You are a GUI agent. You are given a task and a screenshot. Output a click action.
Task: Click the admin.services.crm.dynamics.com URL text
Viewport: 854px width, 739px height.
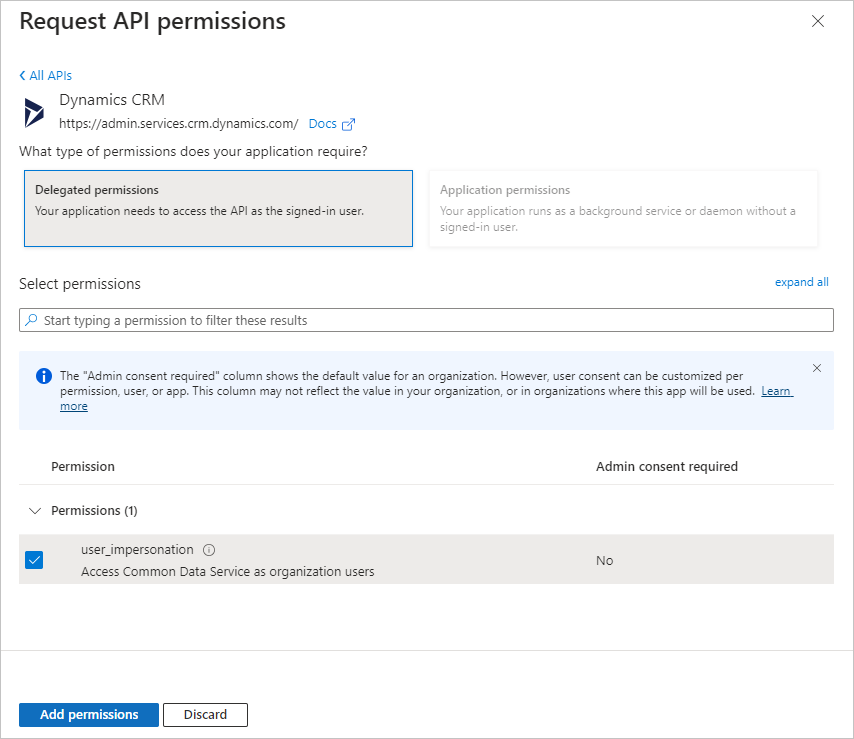(179, 124)
